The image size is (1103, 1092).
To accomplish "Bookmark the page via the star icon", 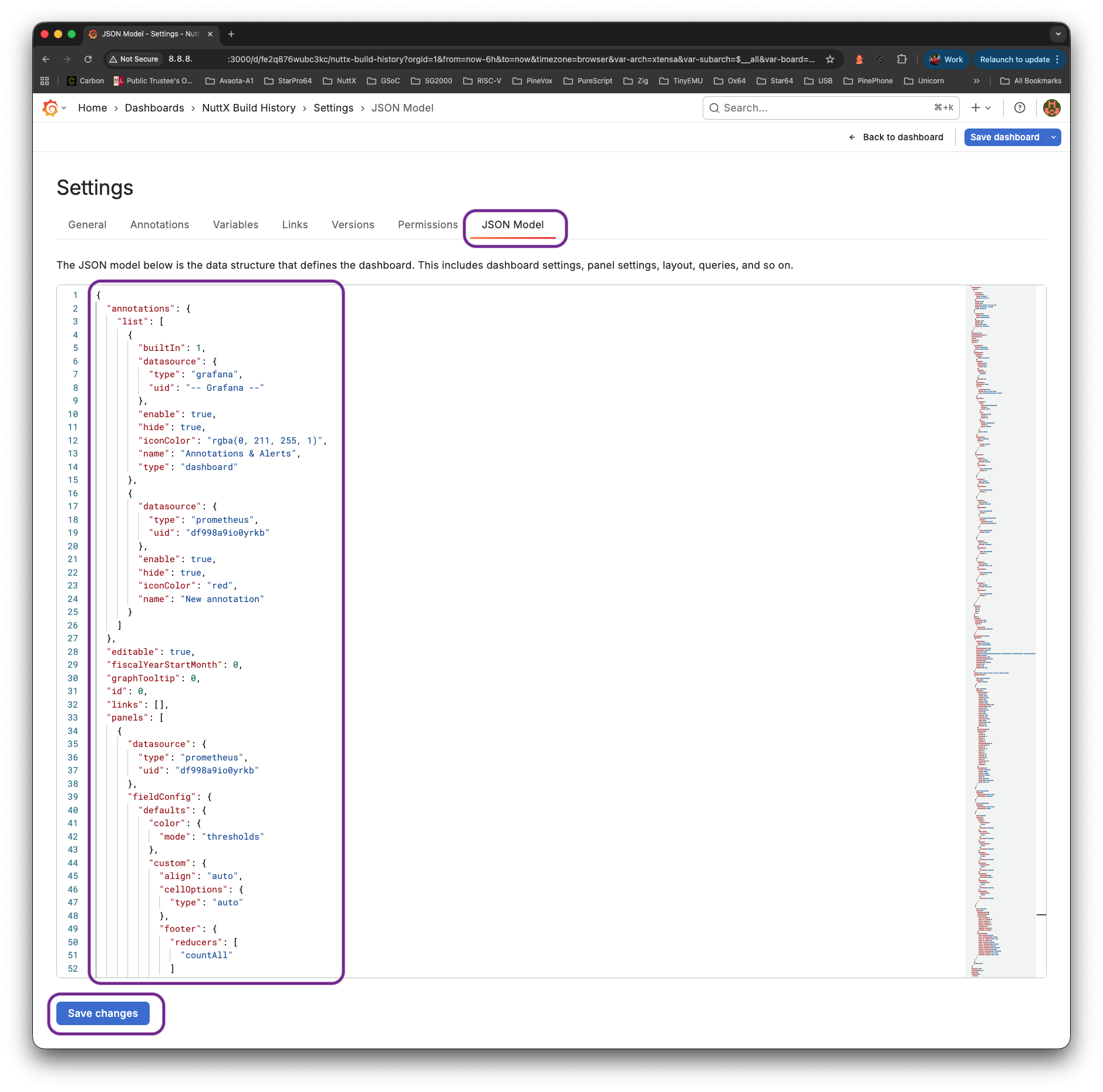I will pos(829,59).
